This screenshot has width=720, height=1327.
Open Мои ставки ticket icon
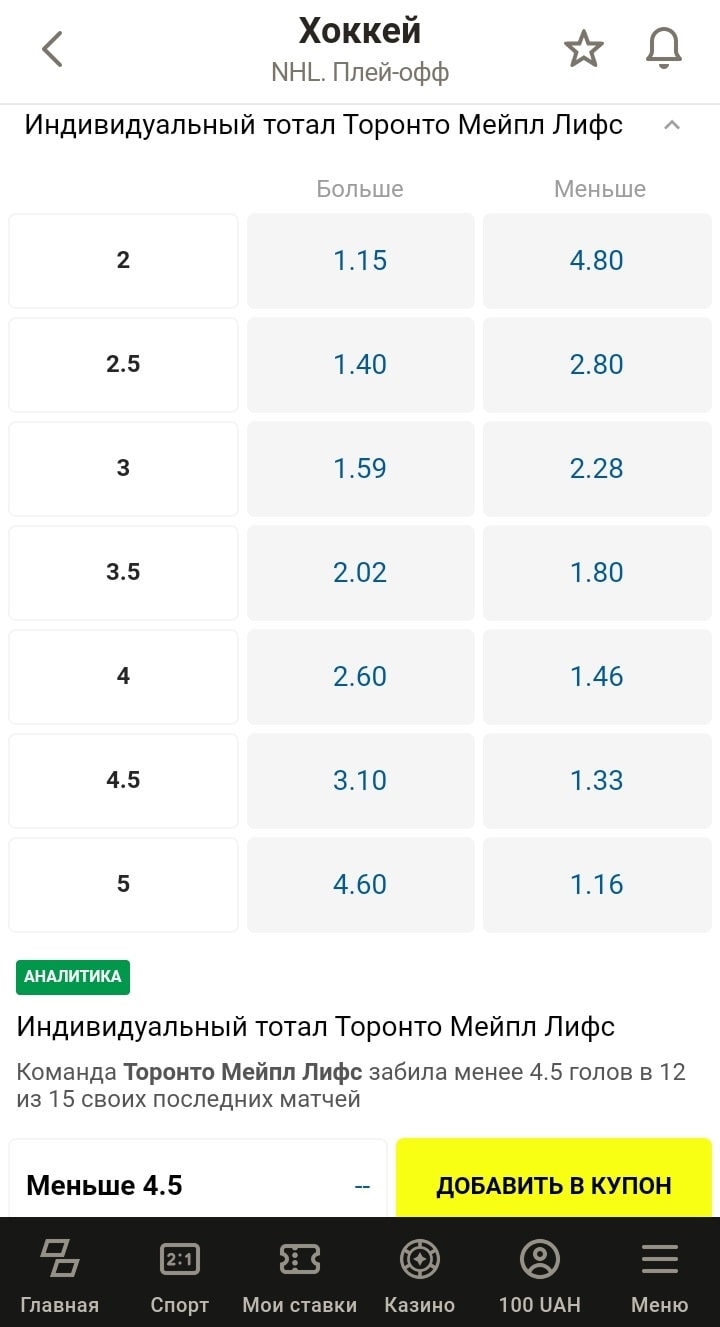[x=300, y=1259]
